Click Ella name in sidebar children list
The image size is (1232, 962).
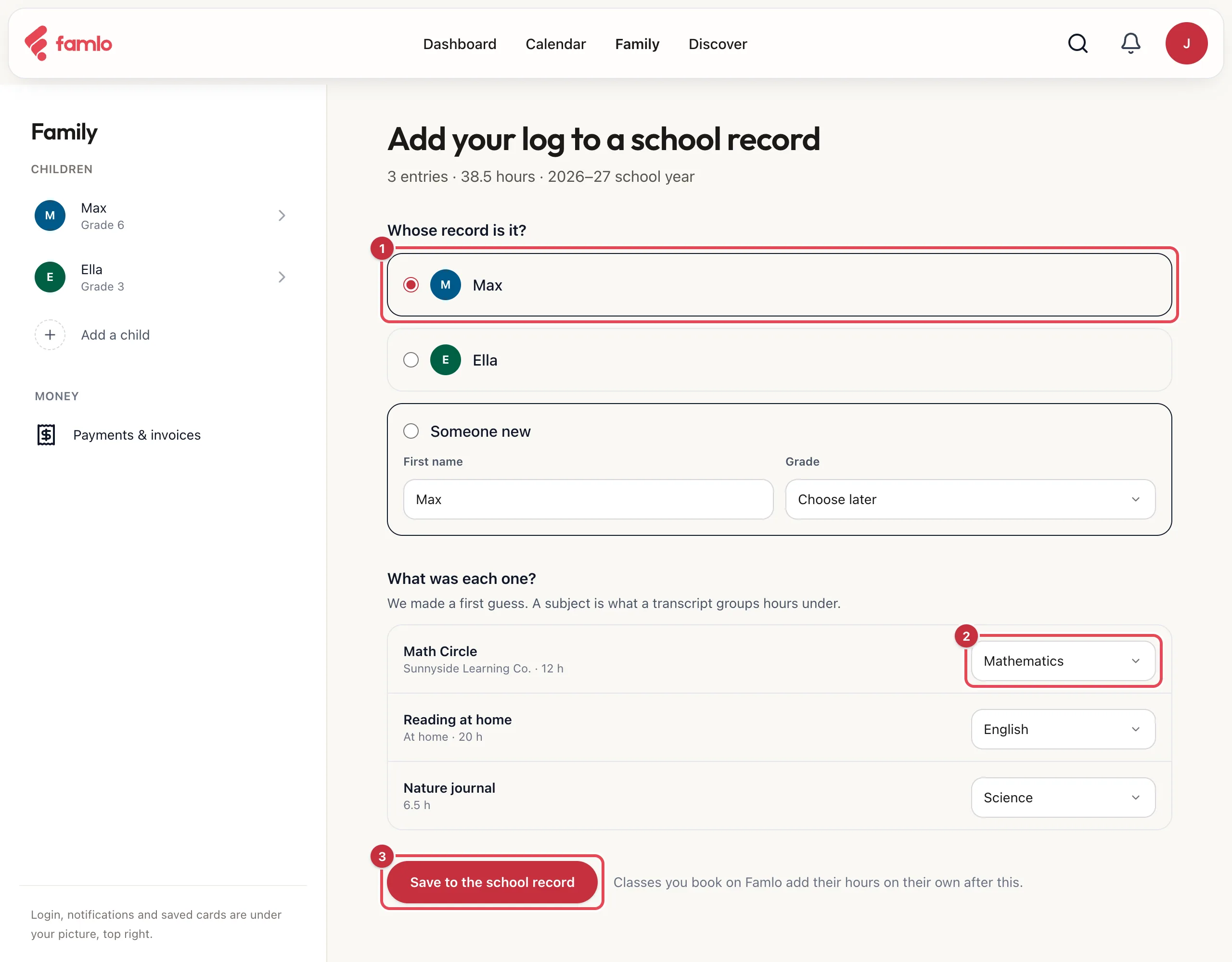pyautogui.click(x=91, y=269)
